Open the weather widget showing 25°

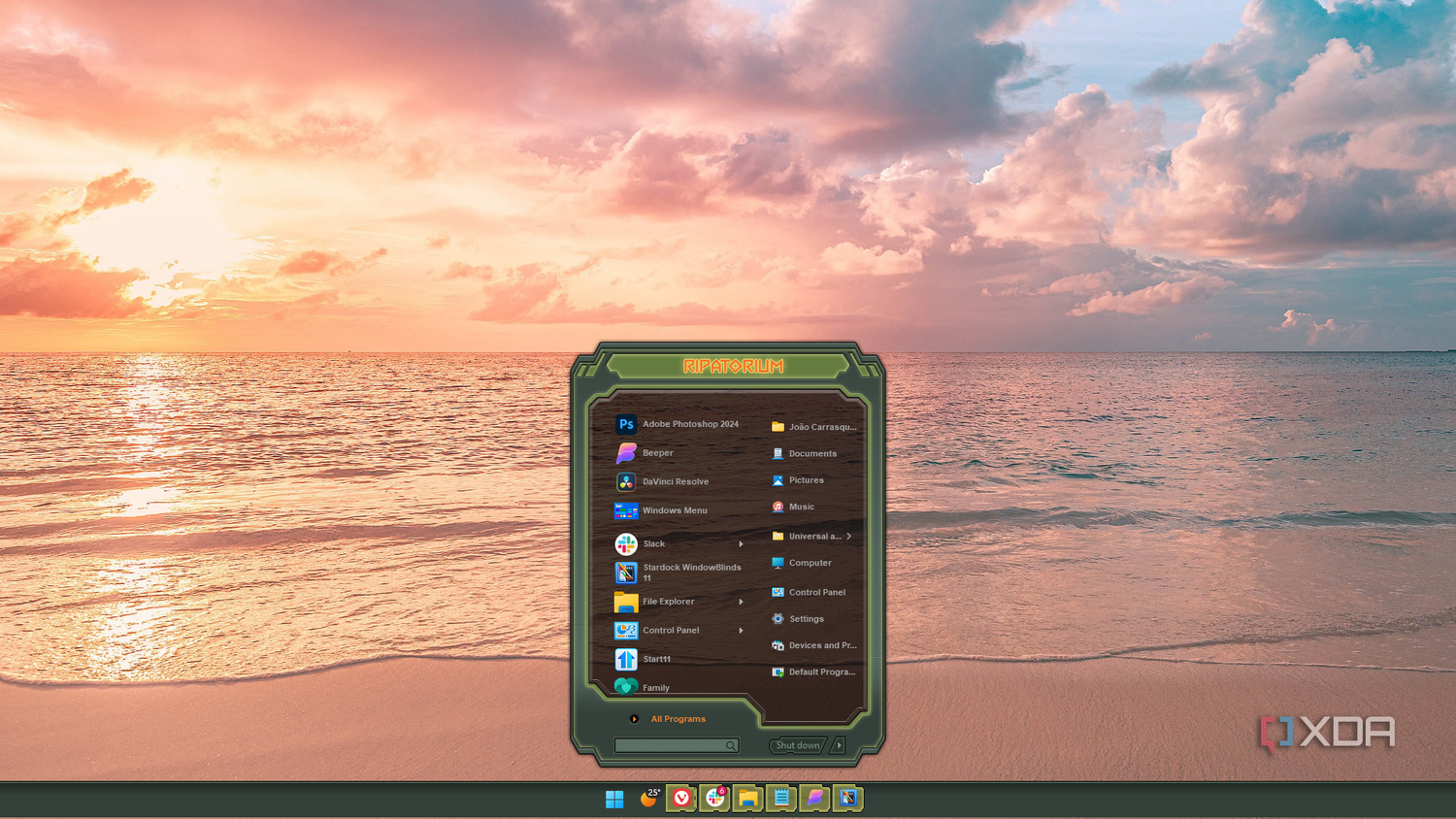pyautogui.click(x=649, y=798)
